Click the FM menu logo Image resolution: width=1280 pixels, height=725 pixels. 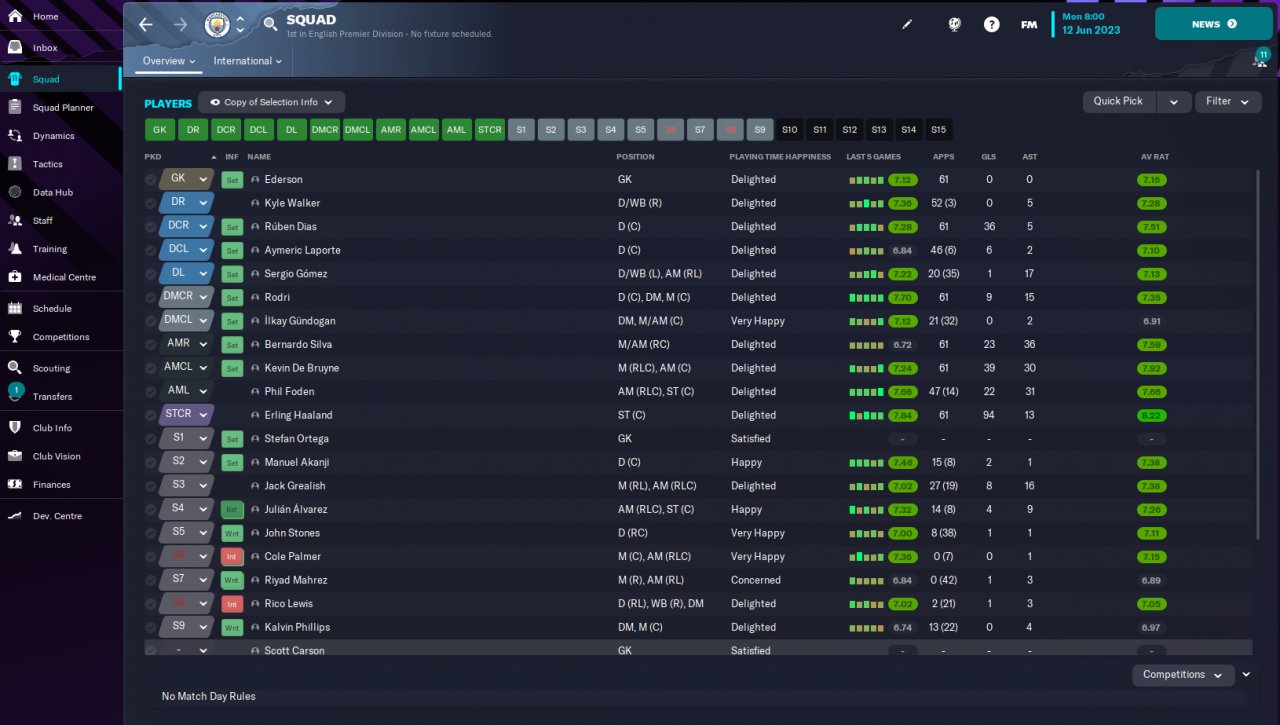[x=1028, y=24]
